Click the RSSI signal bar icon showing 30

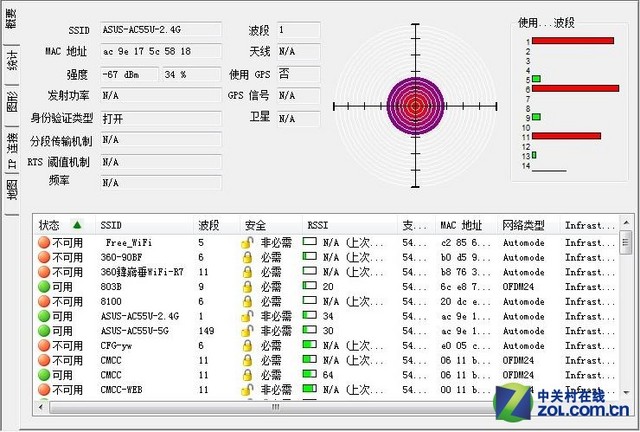pos(309,330)
